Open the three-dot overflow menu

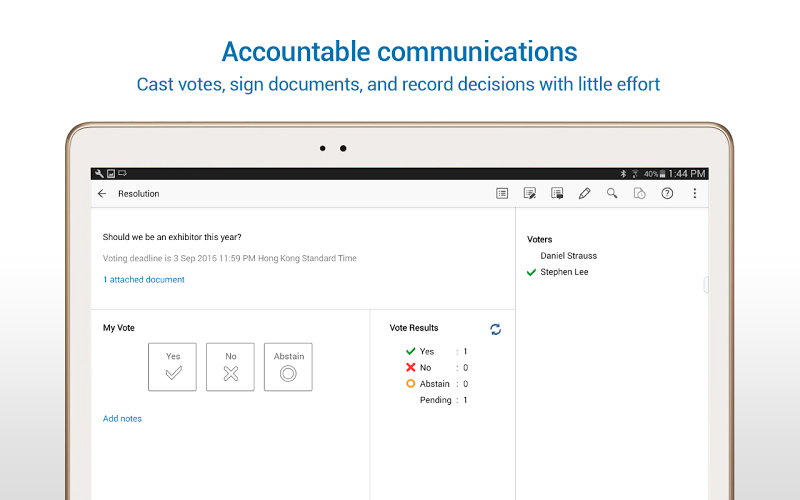coord(695,194)
